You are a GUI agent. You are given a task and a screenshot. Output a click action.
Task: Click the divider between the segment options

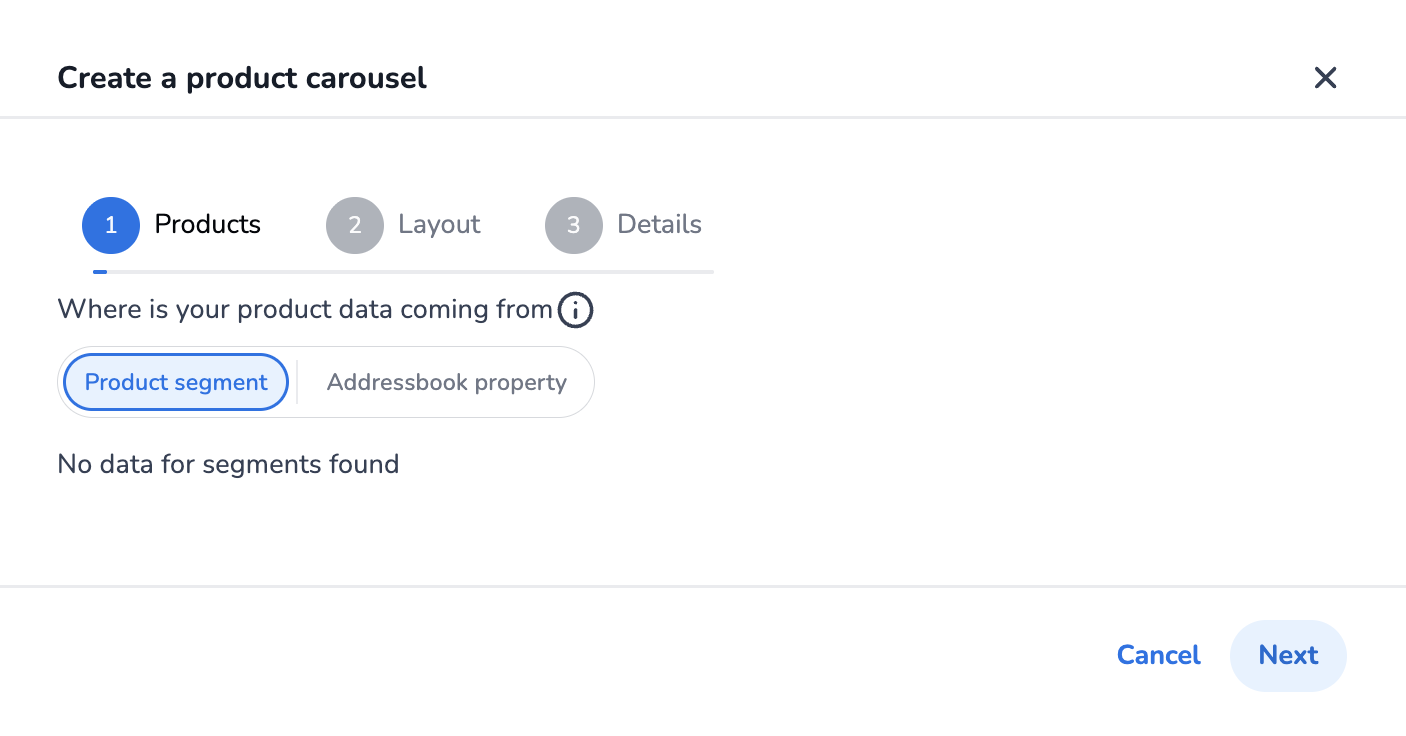click(297, 382)
